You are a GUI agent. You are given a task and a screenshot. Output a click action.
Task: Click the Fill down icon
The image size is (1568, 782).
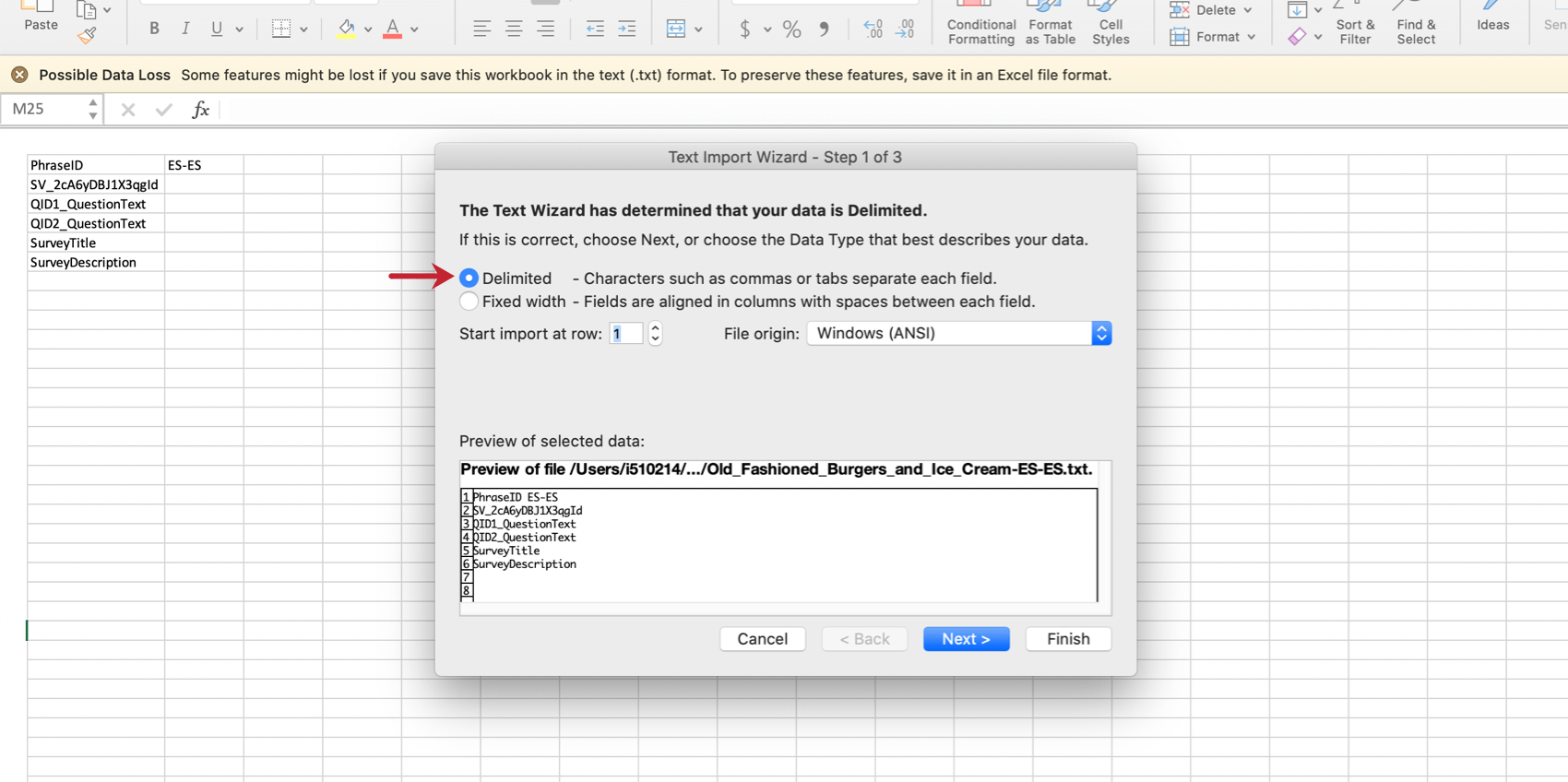pyautogui.click(x=1298, y=10)
